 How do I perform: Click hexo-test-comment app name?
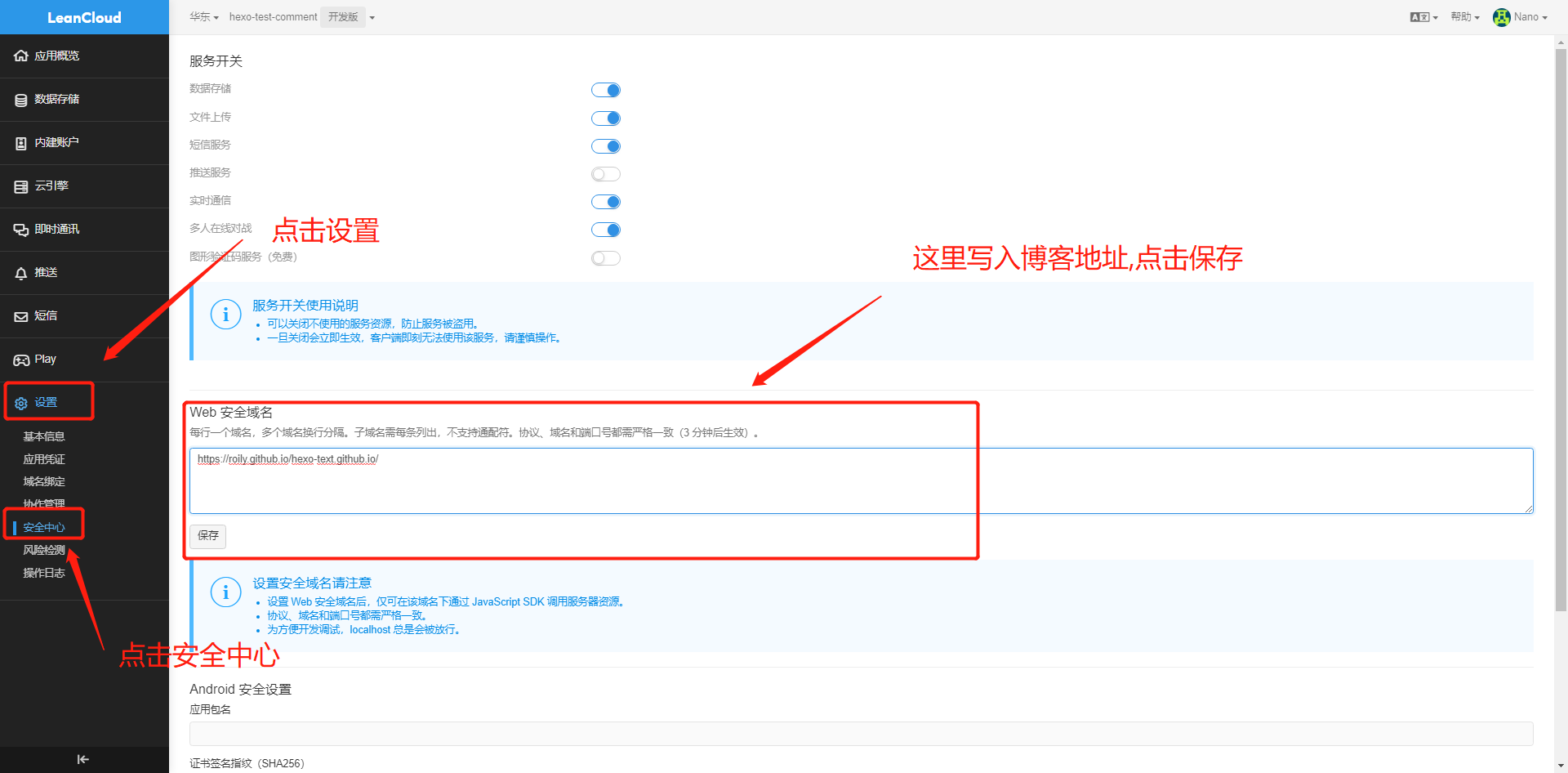273,17
